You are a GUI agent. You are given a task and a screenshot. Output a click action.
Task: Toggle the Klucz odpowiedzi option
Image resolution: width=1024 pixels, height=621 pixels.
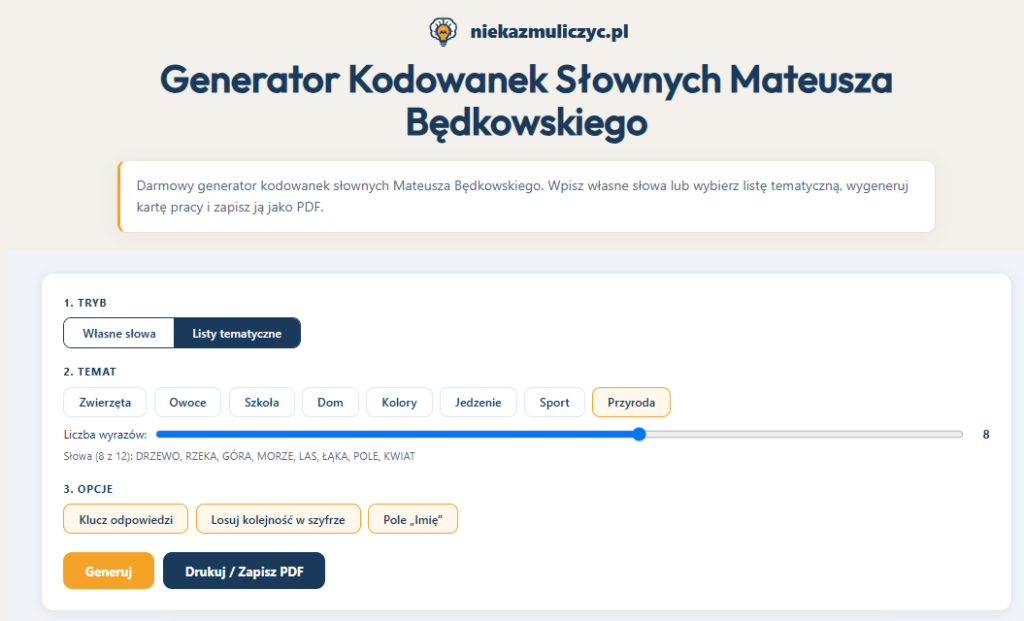pyautogui.click(x=125, y=519)
